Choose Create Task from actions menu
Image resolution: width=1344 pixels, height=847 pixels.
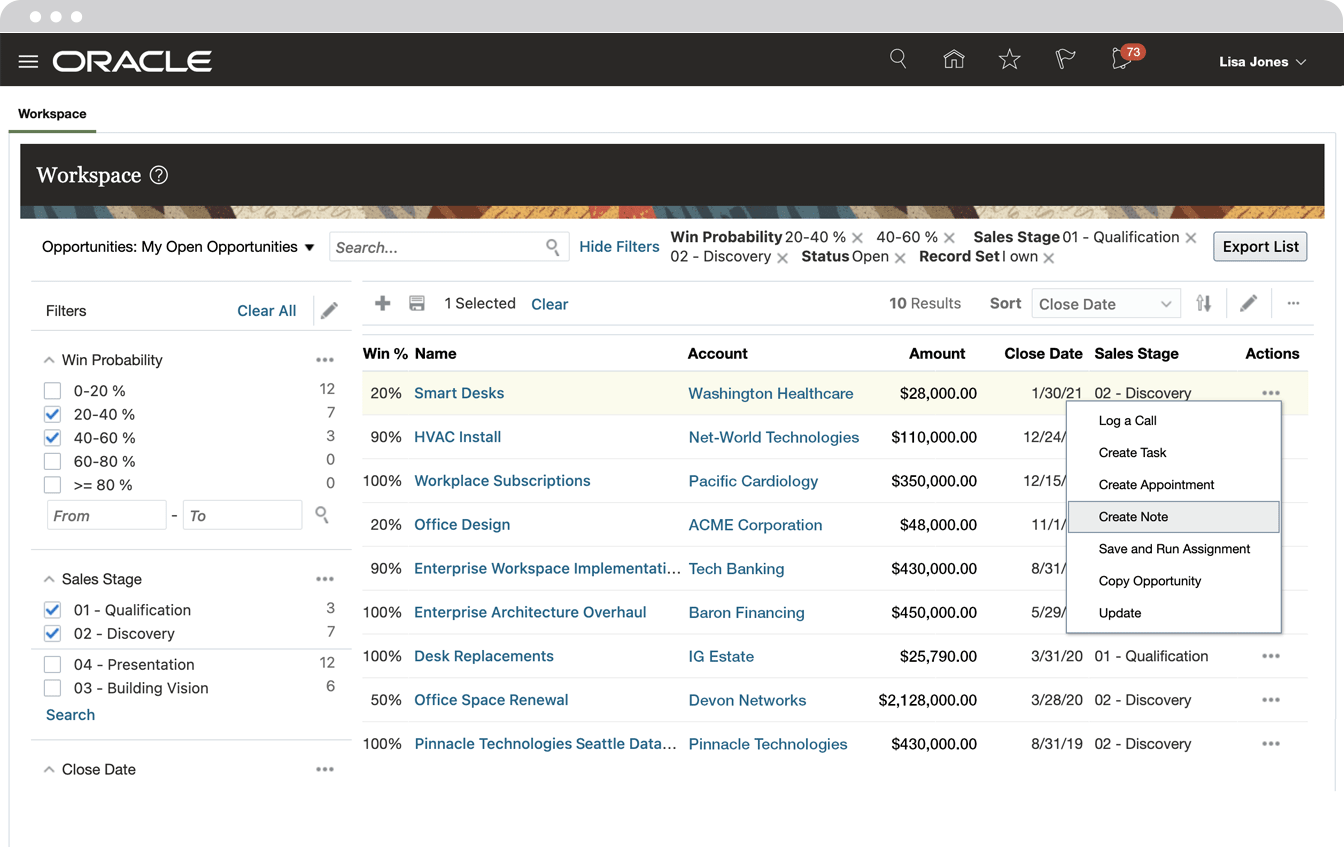(x=1174, y=453)
